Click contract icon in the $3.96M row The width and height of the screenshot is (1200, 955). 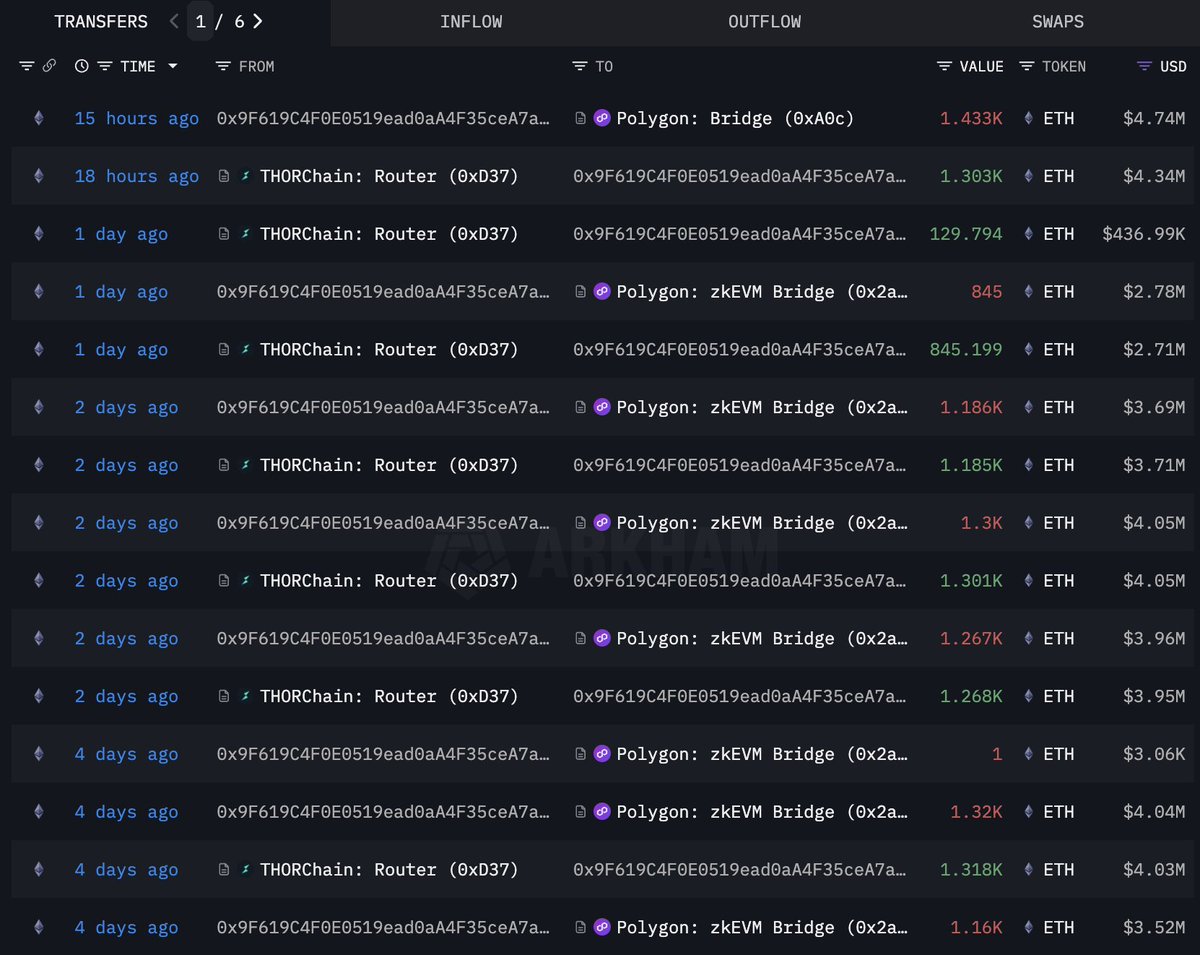tap(580, 639)
